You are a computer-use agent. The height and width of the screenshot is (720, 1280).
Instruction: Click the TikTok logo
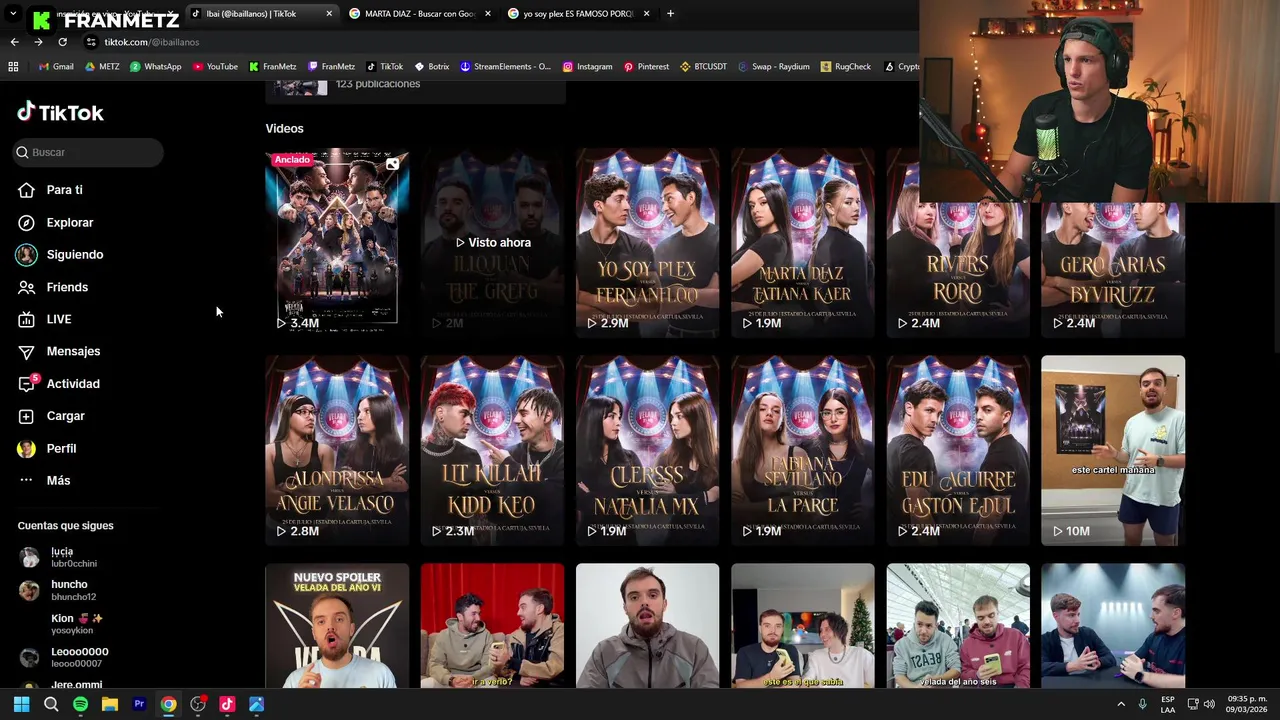[x=60, y=112]
